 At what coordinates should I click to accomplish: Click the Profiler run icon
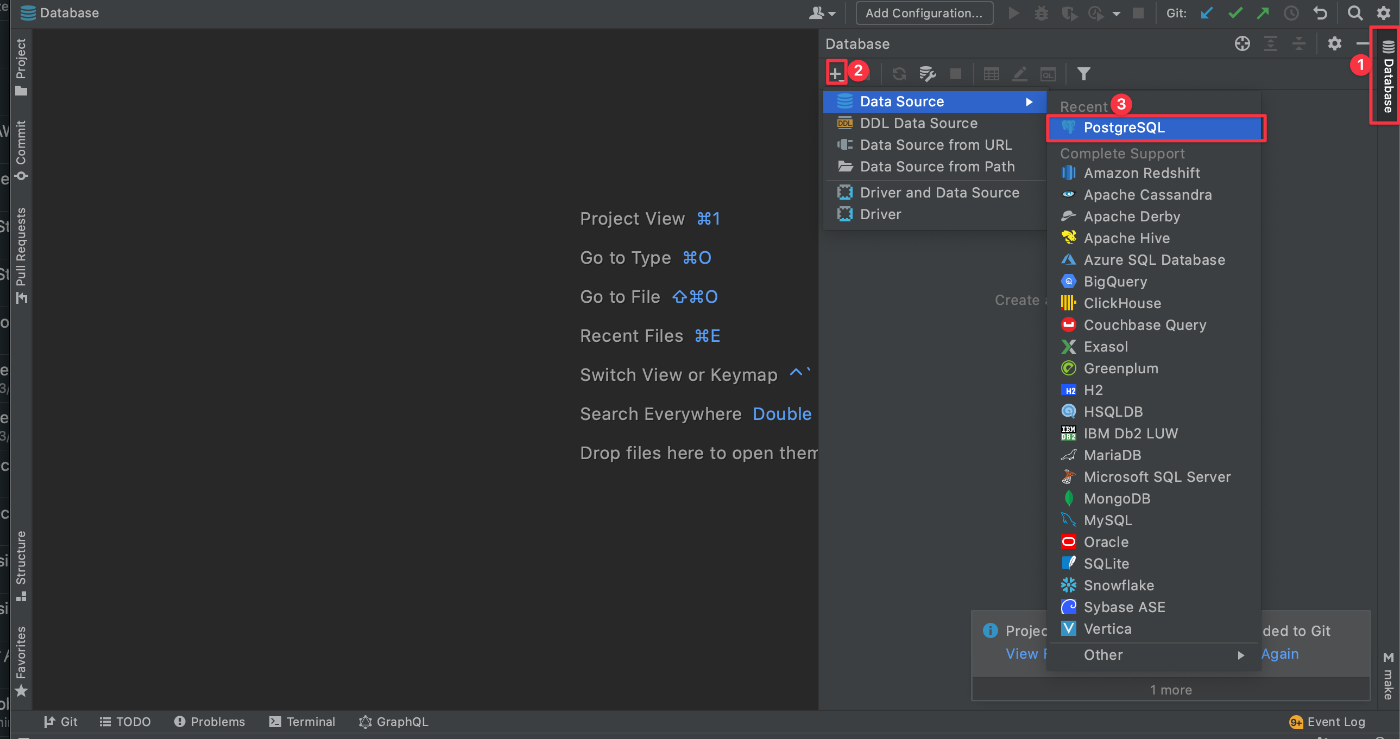tap(1094, 13)
